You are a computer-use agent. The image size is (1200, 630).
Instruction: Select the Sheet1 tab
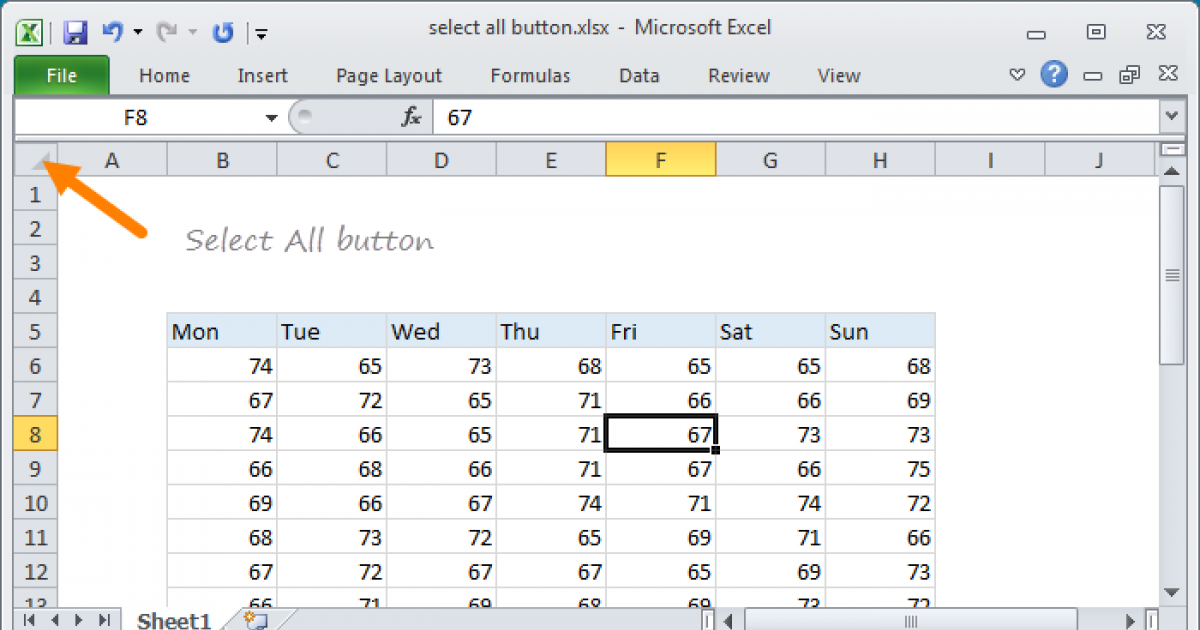[x=173, y=620]
